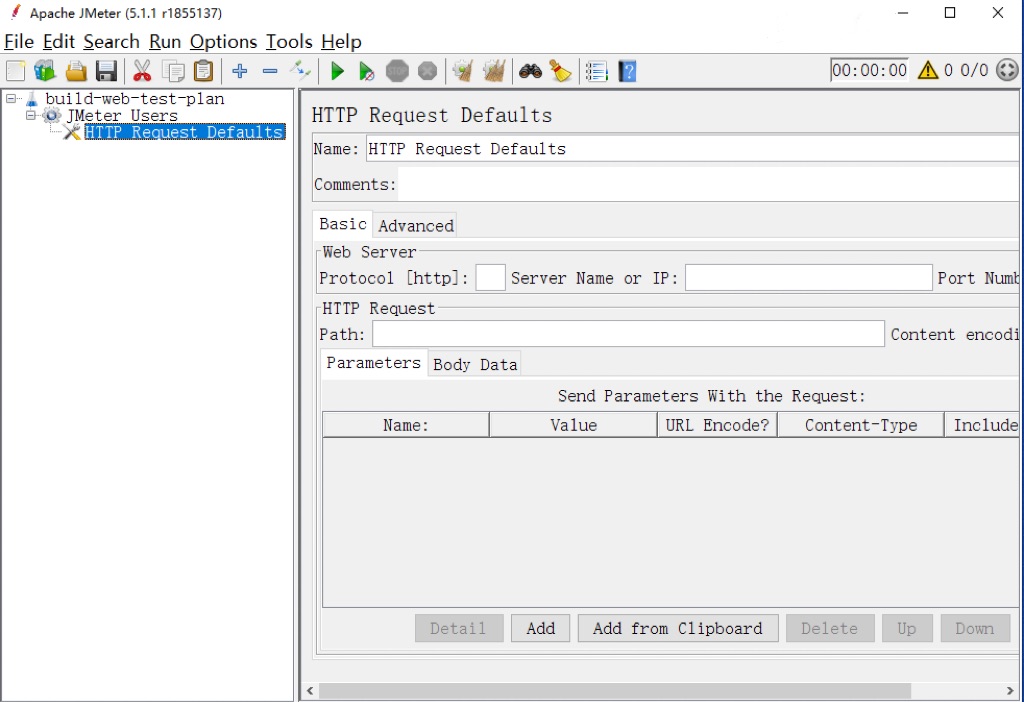The width and height of the screenshot is (1024, 702).
Task: Click the Server Name or IP field
Action: click(x=808, y=278)
